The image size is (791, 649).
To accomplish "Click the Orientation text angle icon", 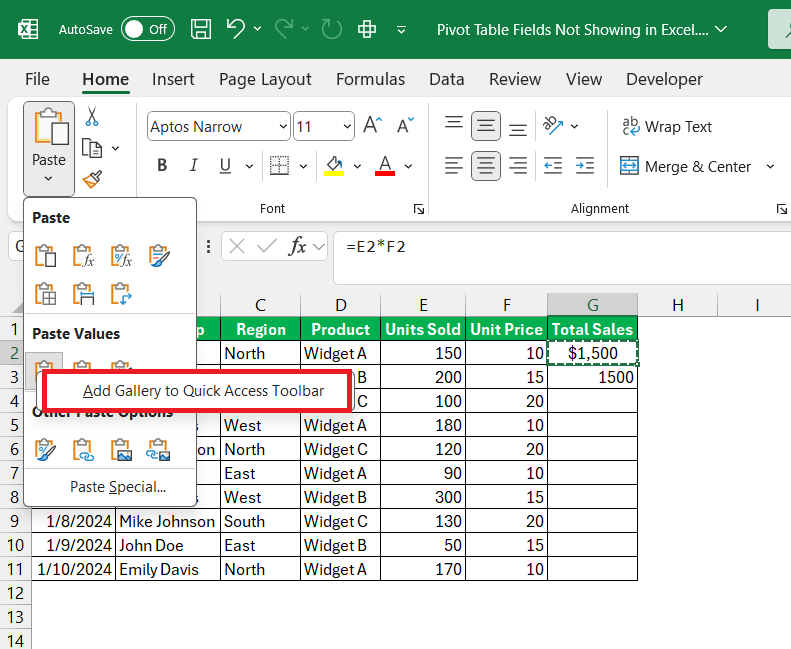I will tap(552, 125).
